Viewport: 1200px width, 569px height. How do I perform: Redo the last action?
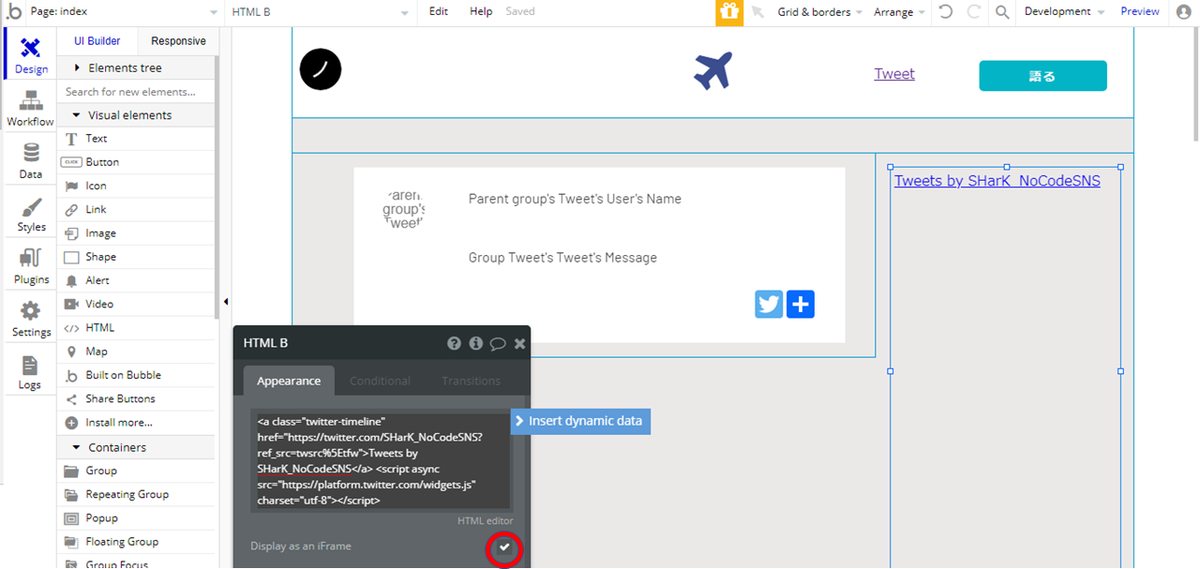(x=974, y=12)
